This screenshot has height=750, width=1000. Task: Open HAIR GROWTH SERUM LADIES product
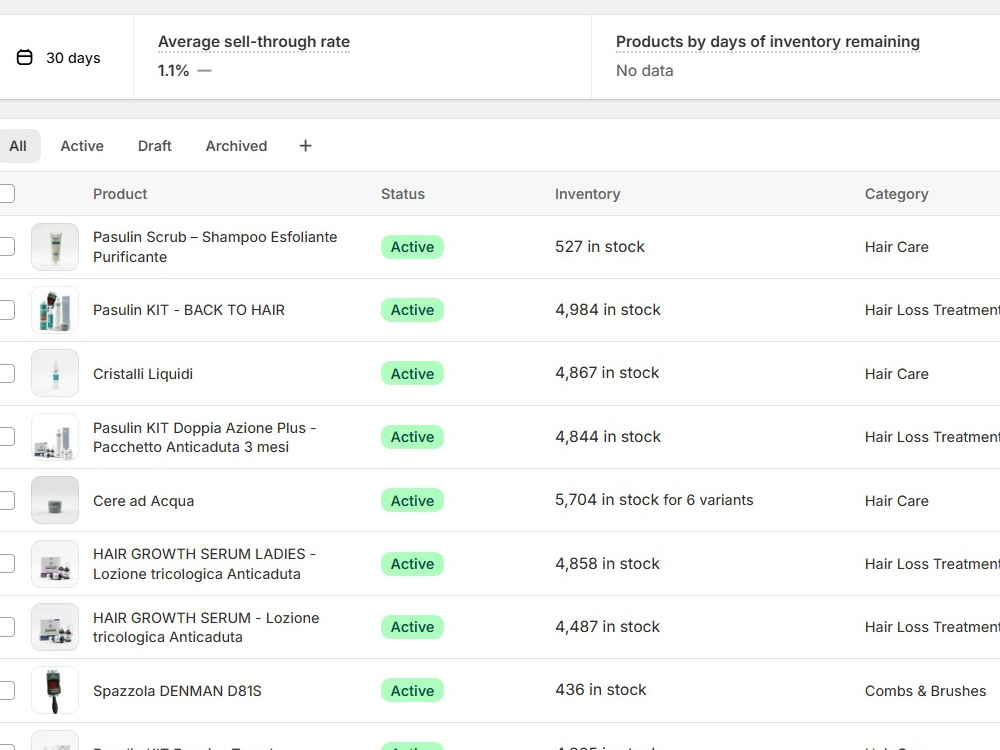pyautogui.click(x=204, y=564)
